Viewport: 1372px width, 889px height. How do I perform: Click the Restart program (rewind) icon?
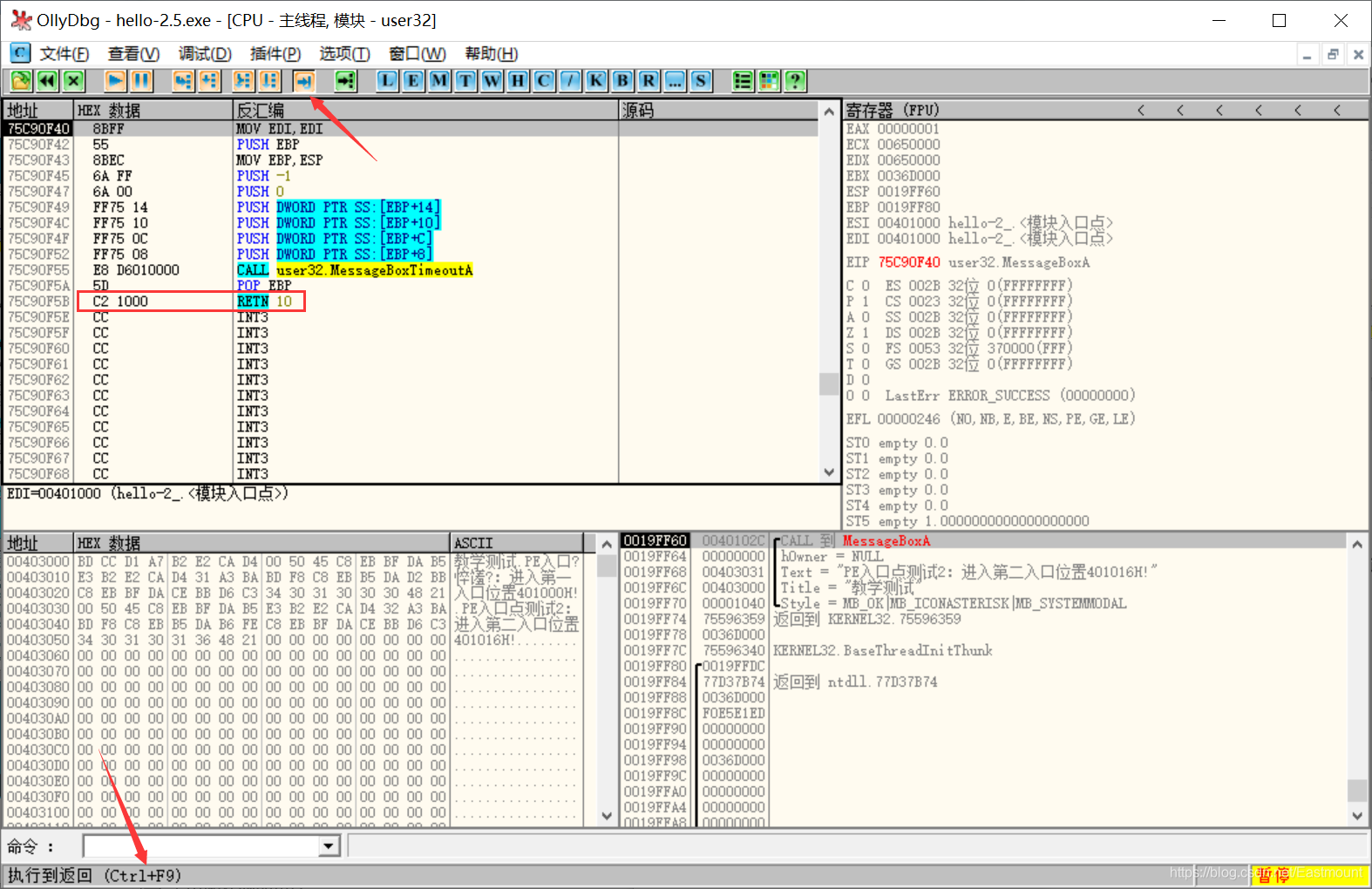click(x=47, y=81)
